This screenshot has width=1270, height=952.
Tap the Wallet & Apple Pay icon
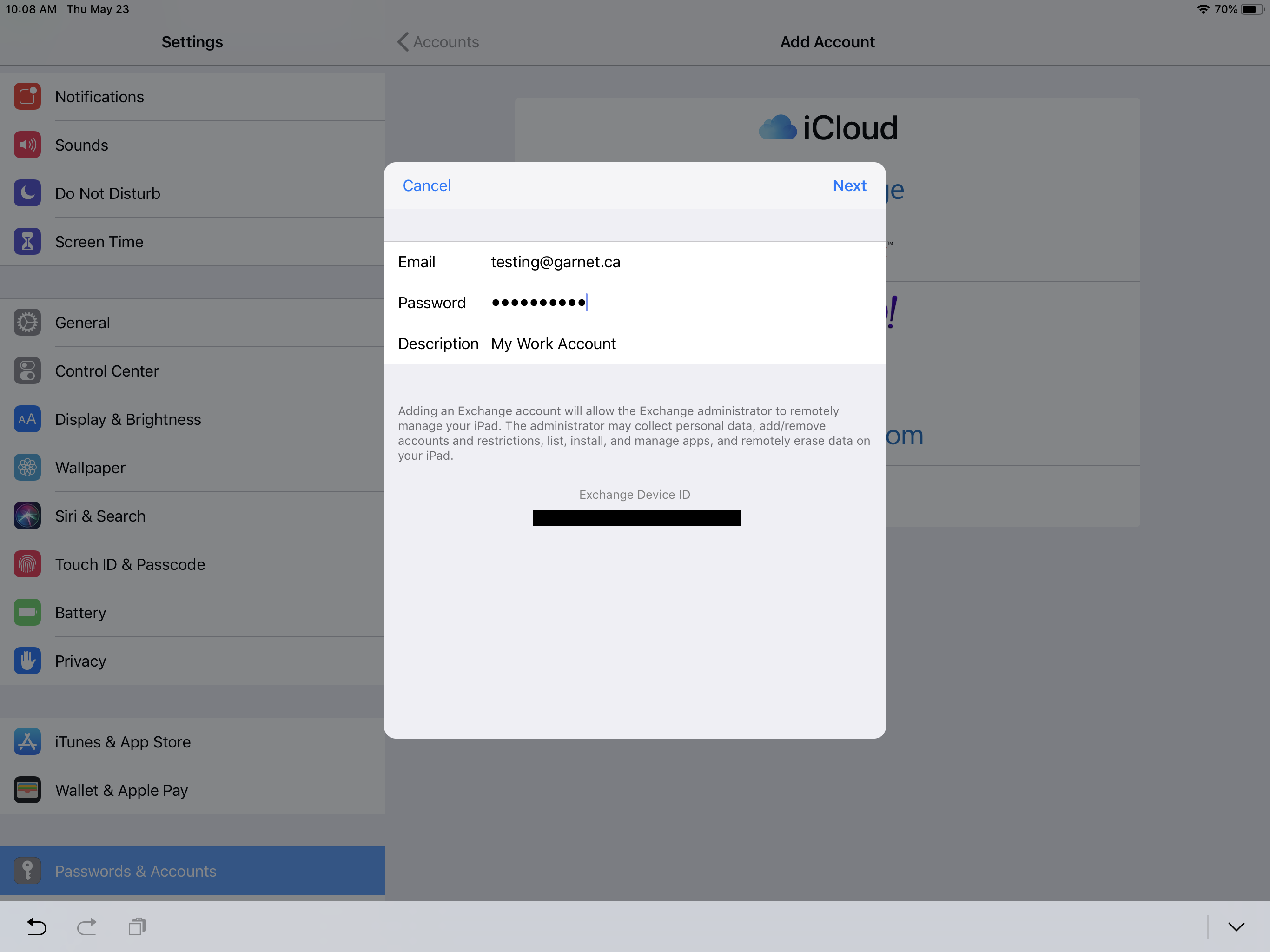pos(27,790)
